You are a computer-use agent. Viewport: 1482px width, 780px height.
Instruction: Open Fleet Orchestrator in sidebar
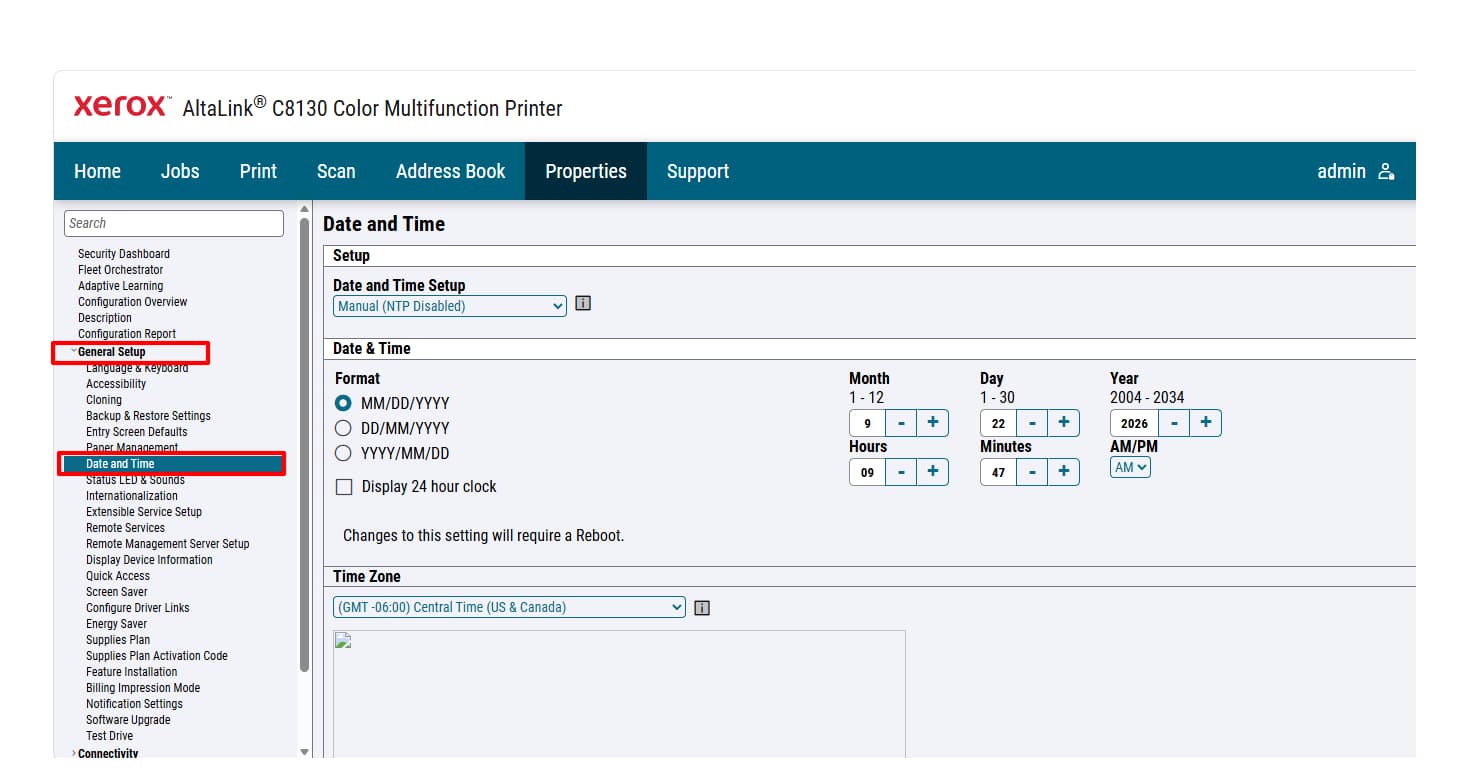[x=120, y=270]
